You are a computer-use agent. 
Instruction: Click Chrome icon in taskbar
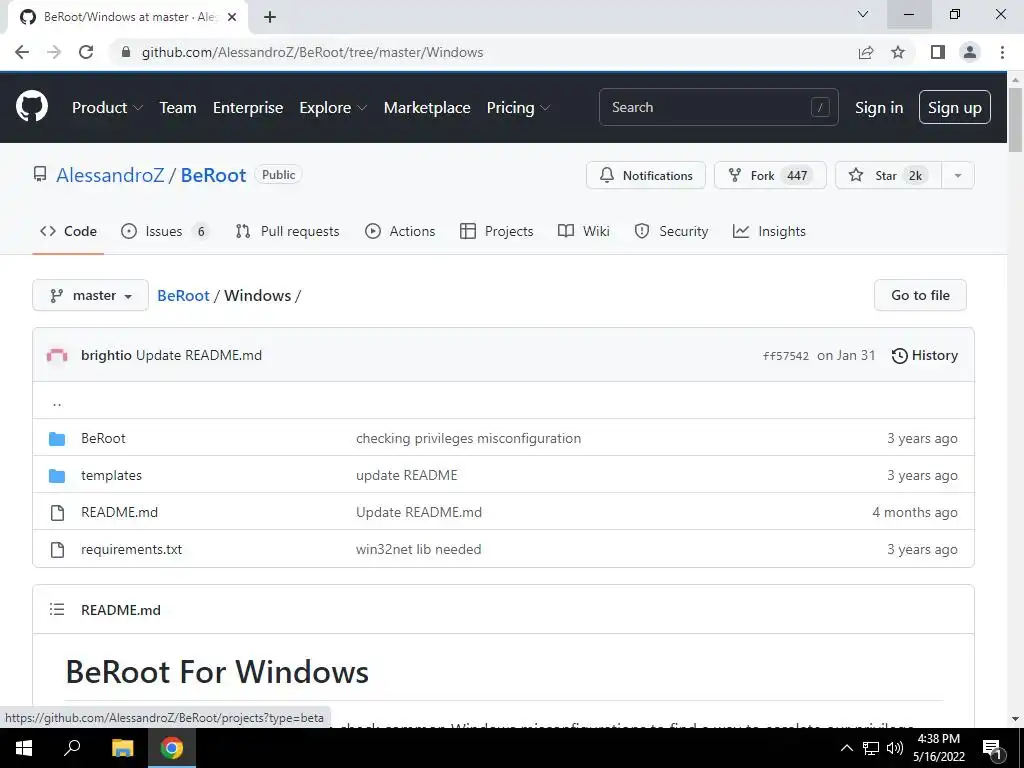(x=172, y=748)
